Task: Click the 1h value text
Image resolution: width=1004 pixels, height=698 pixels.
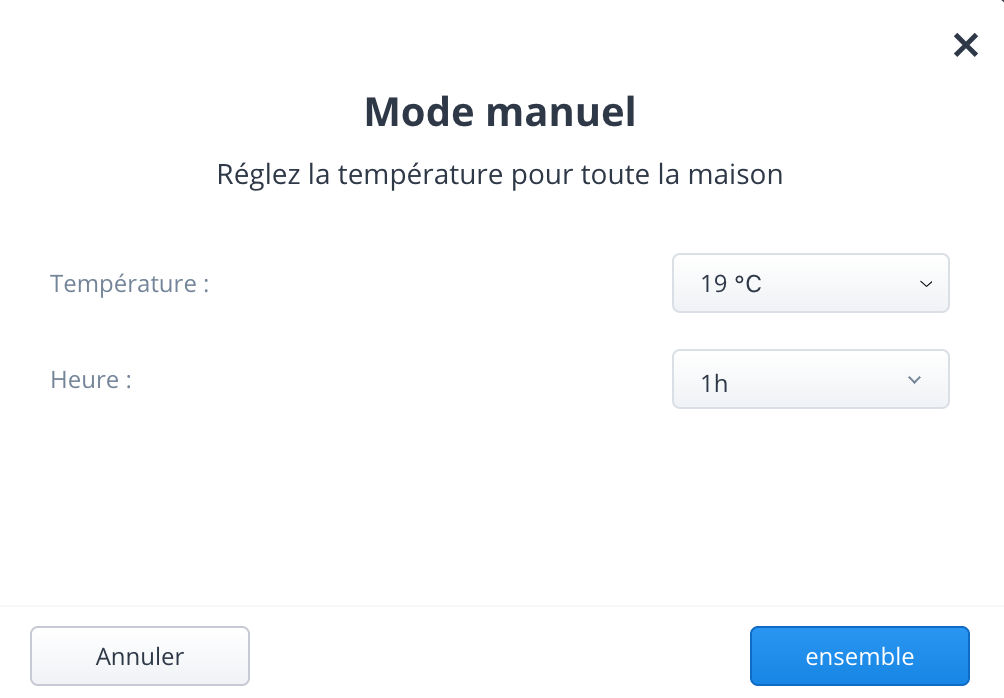Action: (x=714, y=384)
